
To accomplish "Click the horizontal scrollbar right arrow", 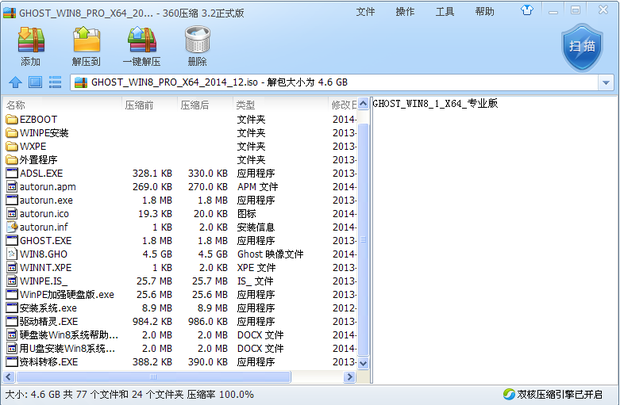I will pos(350,377).
